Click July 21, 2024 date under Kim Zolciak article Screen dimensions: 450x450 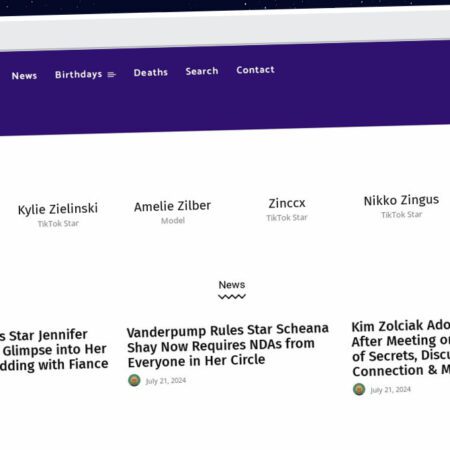(390, 390)
